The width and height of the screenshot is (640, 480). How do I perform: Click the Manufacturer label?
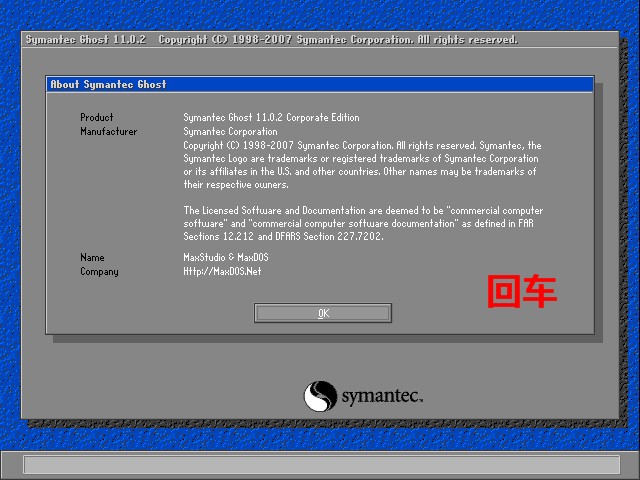click(109, 131)
